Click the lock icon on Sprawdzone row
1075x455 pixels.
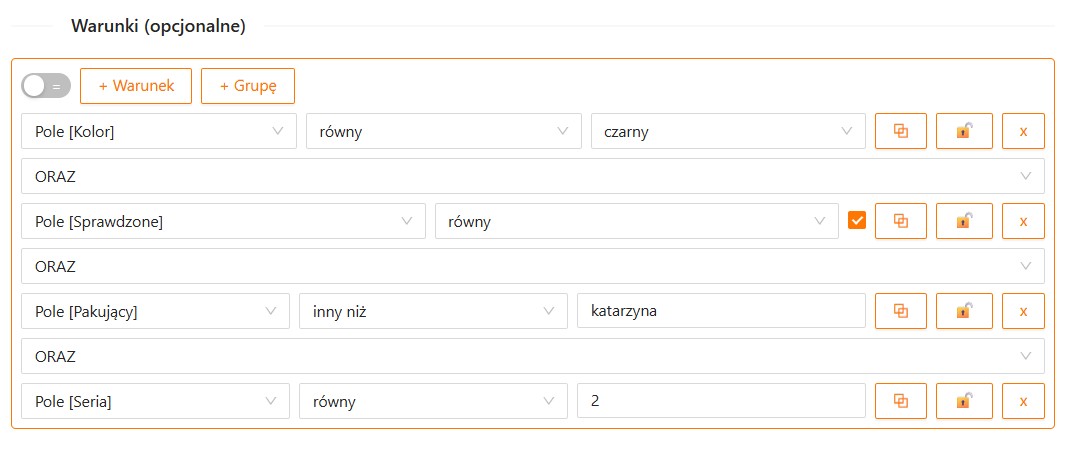click(963, 221)
